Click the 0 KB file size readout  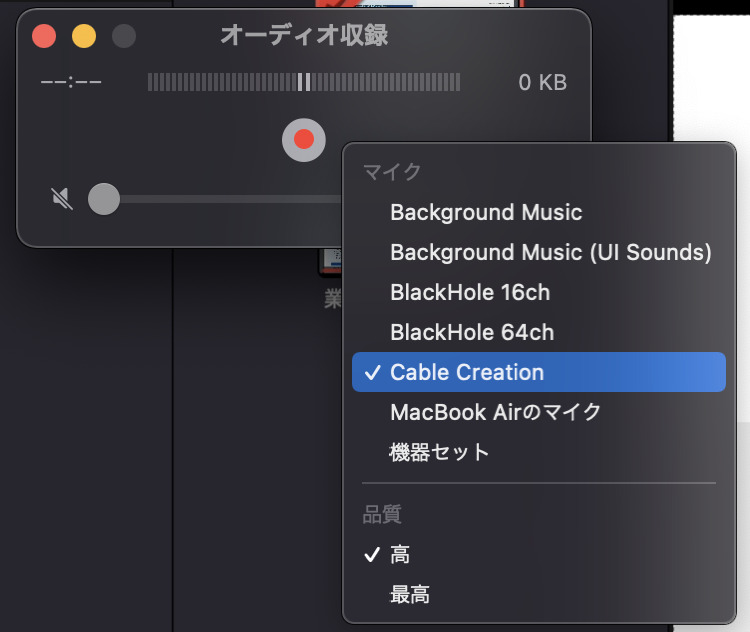point(542,82)
